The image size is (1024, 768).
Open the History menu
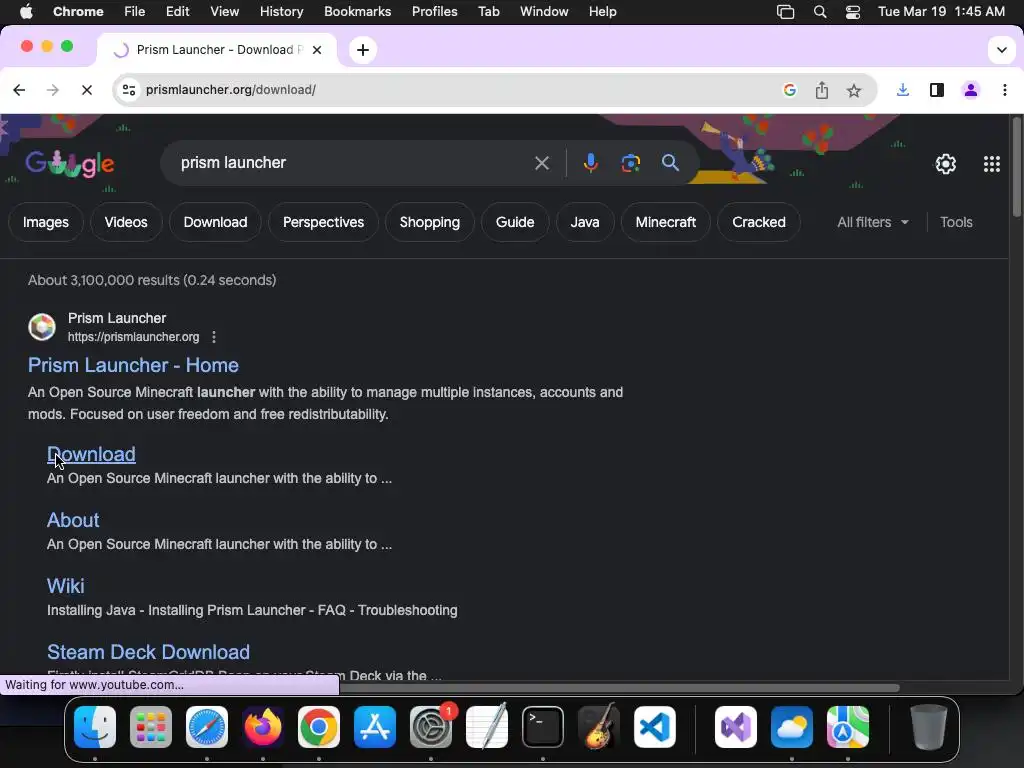point(281,12)
